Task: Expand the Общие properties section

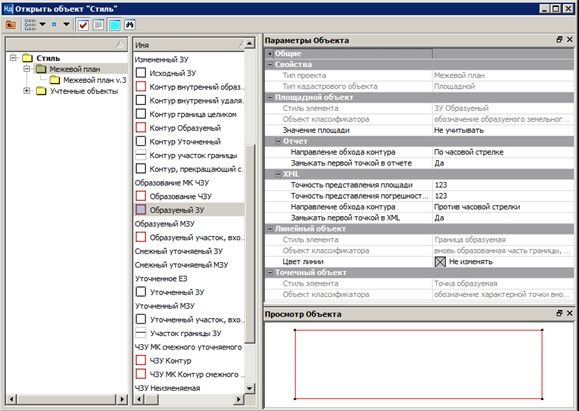Action: point(270,54)
